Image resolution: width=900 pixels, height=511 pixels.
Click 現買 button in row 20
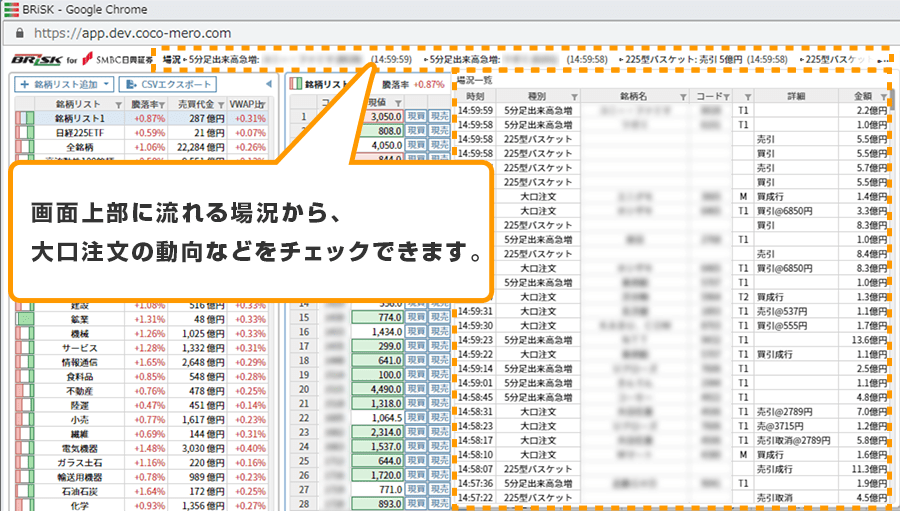tap(415, 389)
